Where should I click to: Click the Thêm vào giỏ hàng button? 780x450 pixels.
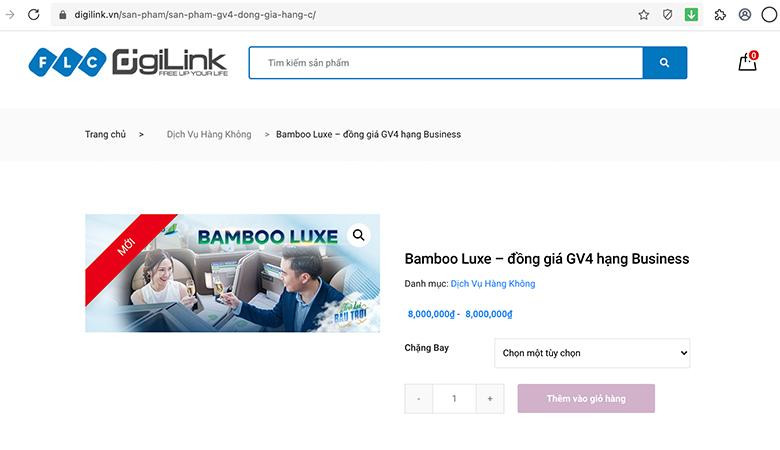click(586, 398)
